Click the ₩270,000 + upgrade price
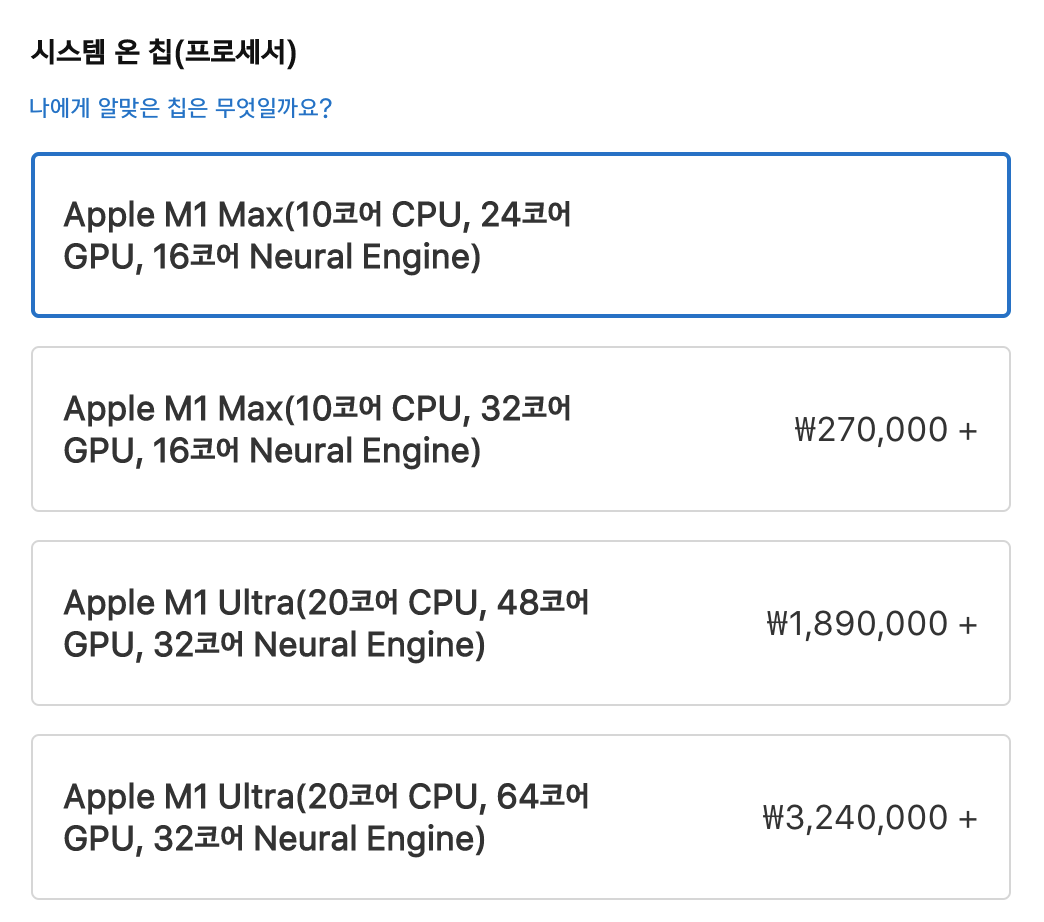 coord(886,429)
